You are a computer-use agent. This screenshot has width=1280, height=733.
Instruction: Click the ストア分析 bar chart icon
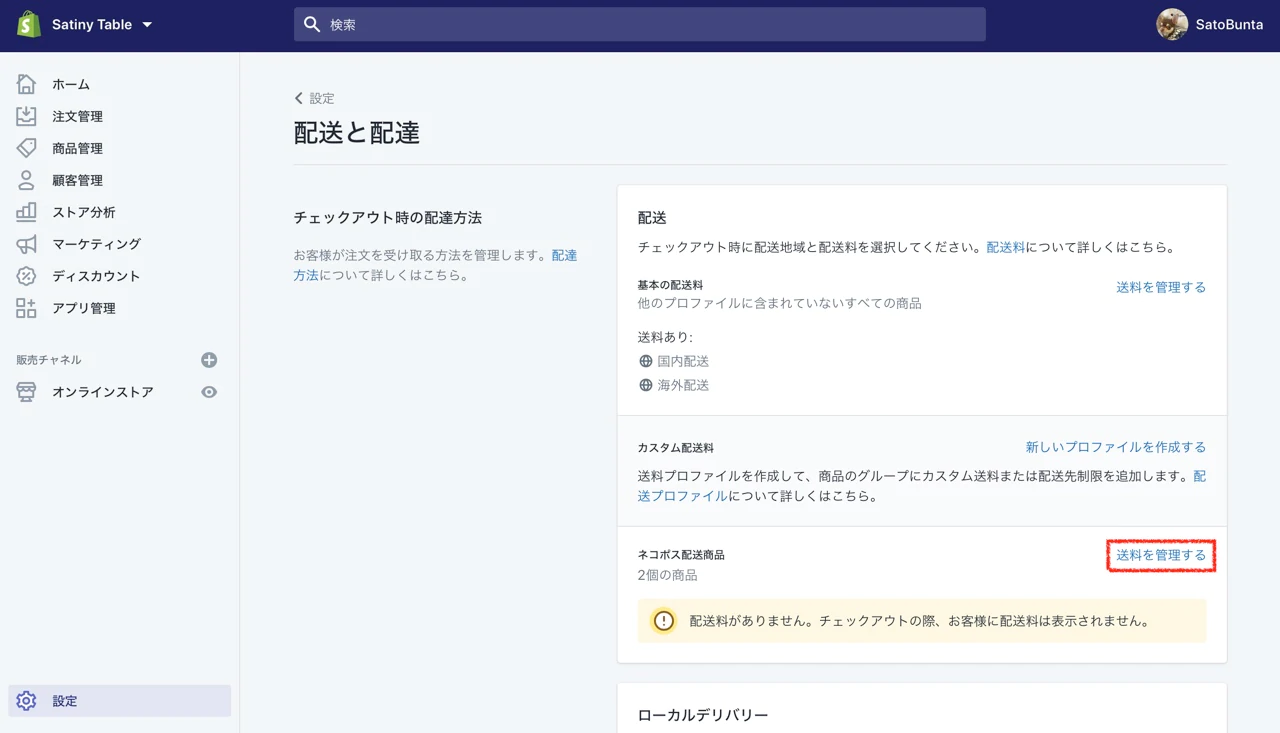pos(26,212)
